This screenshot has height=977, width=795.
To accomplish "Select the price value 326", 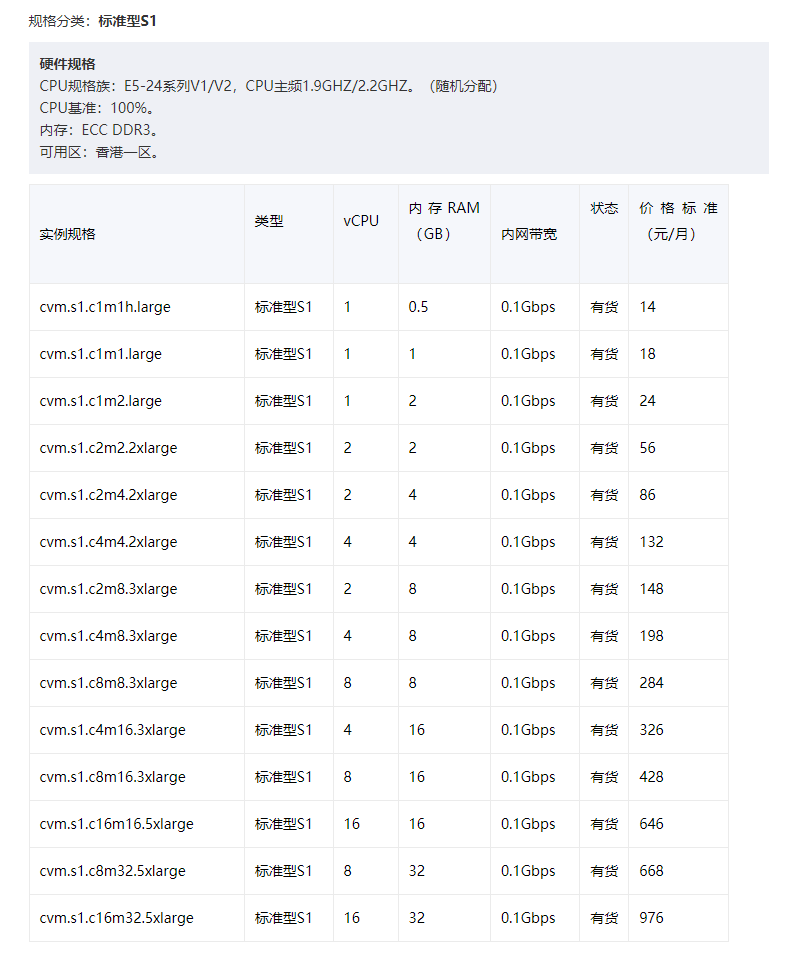I will point(652,730).
